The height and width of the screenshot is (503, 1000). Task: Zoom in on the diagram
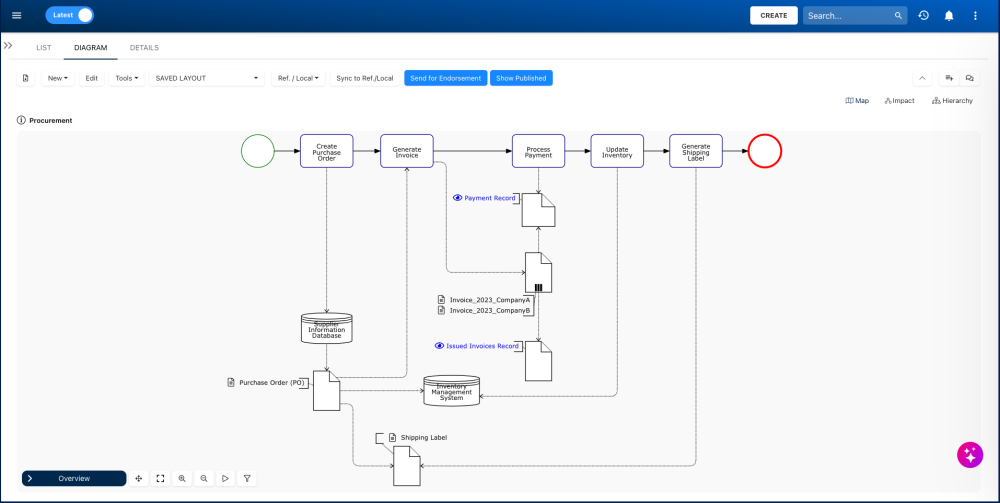point(182,478)
